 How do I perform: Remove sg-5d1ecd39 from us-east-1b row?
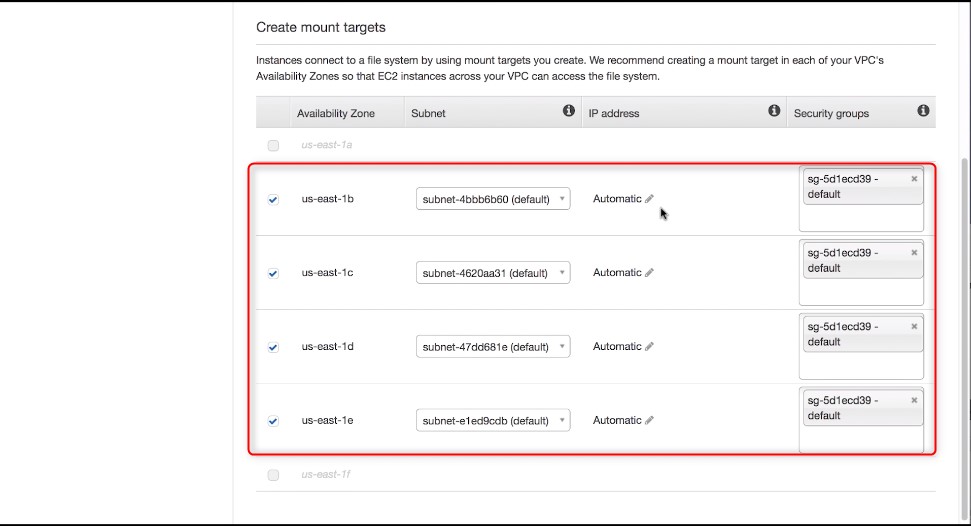pyautogui.click(x=914, y=178)
